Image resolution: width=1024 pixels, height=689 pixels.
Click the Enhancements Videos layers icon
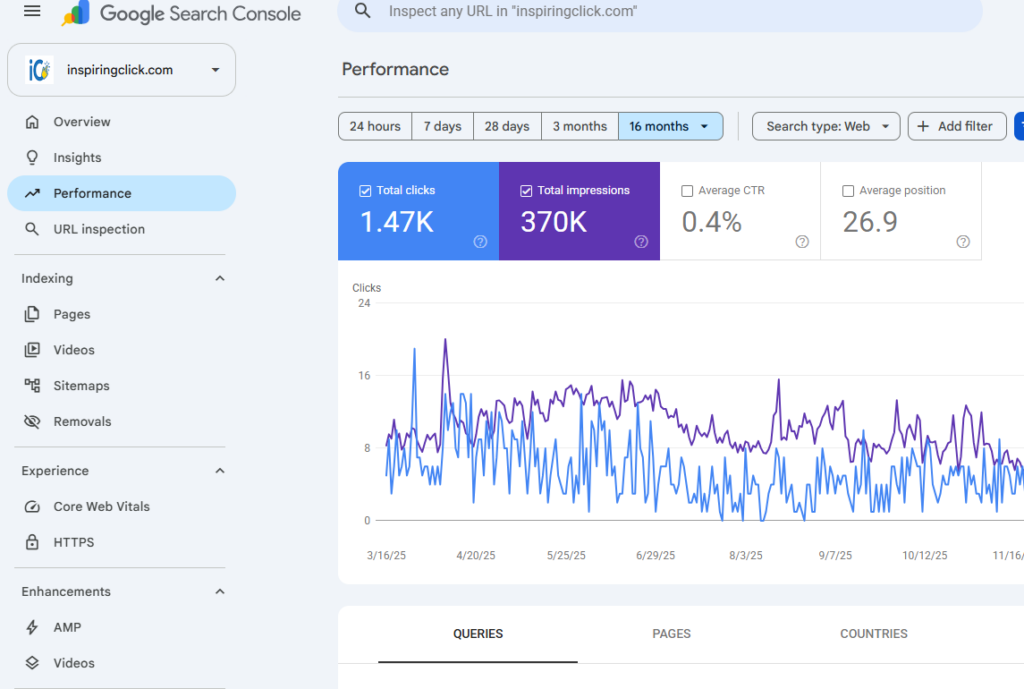[x=32, y=663]
